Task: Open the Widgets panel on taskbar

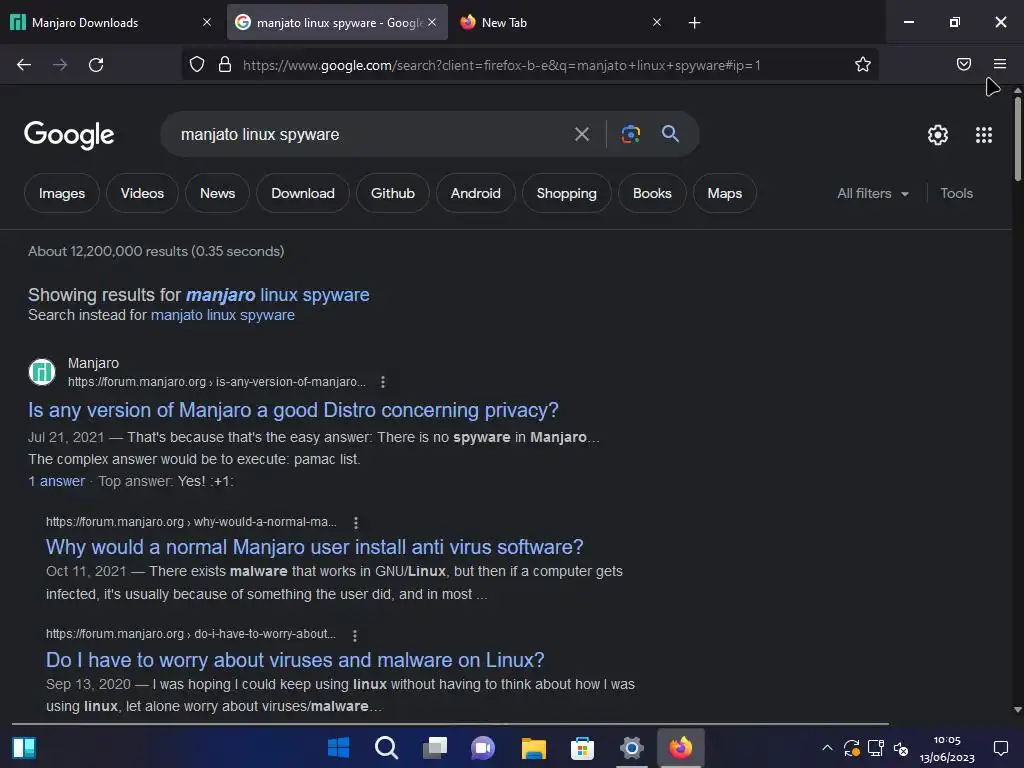Action: pos(24,747)
